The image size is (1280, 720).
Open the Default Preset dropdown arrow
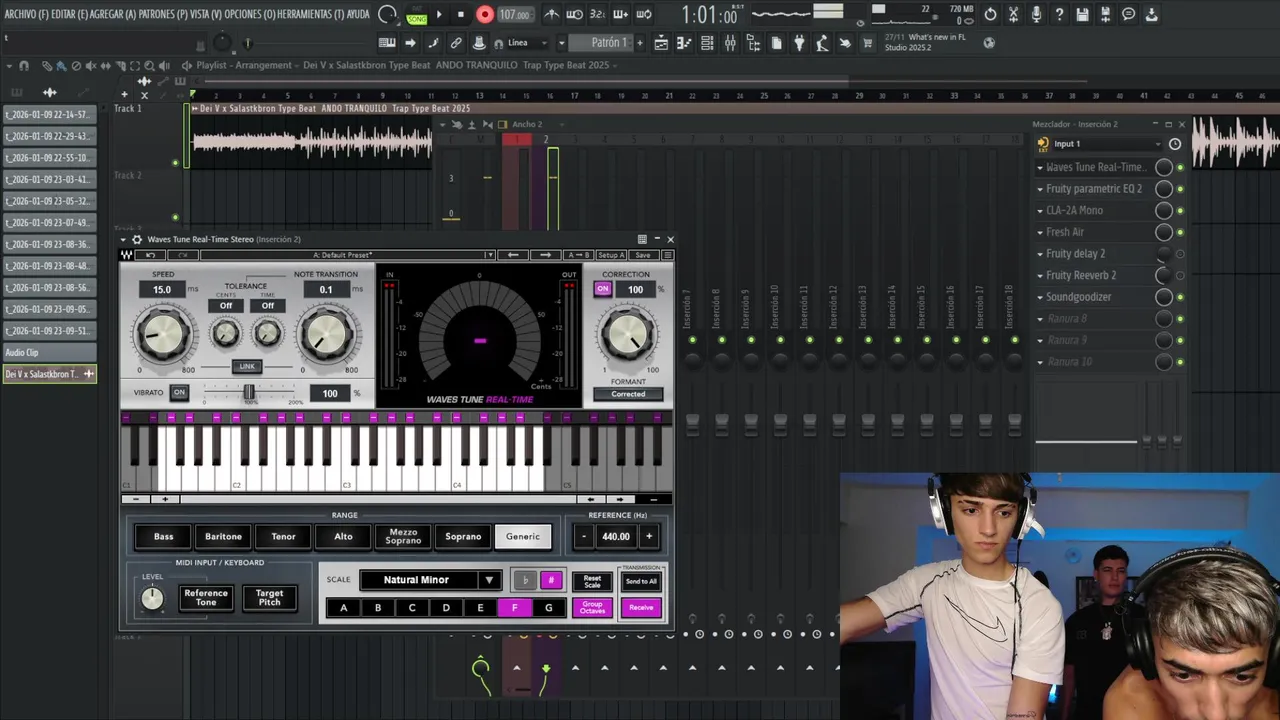click(489, 255)
